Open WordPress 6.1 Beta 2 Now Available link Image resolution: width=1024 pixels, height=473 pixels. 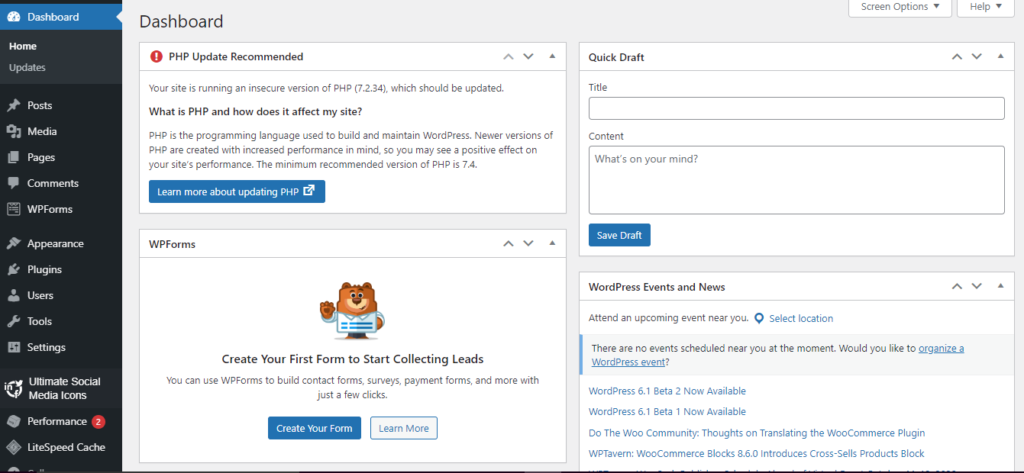(667, 391)
